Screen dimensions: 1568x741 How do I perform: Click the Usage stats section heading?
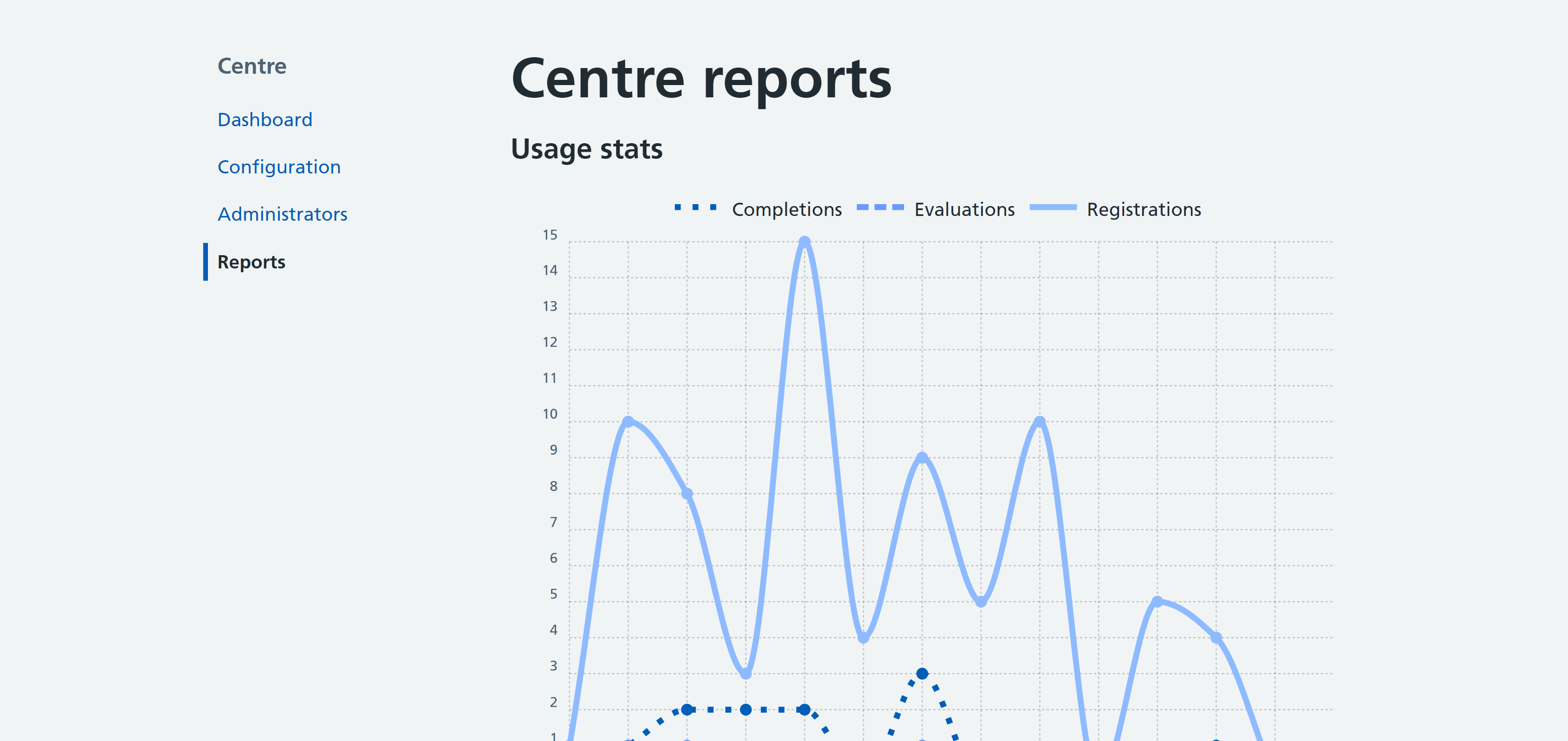point(586,149)
